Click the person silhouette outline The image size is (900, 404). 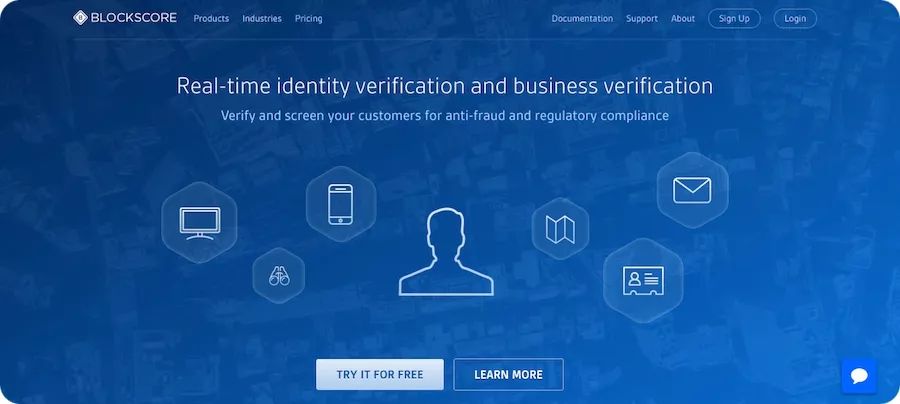click(446, 252)
